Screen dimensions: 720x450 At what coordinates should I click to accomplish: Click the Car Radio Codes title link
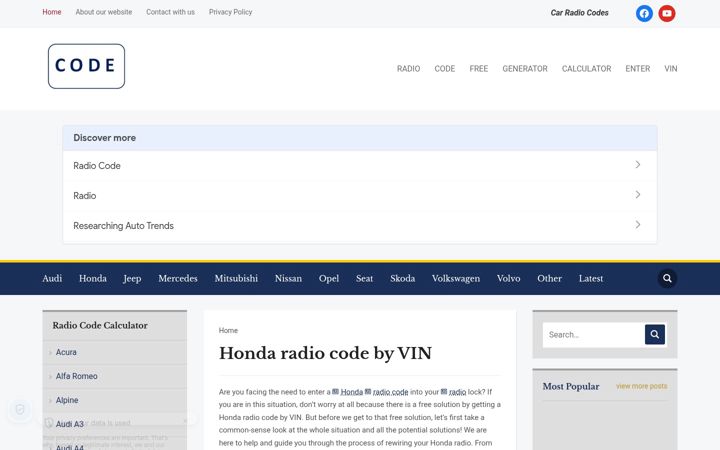click(579, 13)
